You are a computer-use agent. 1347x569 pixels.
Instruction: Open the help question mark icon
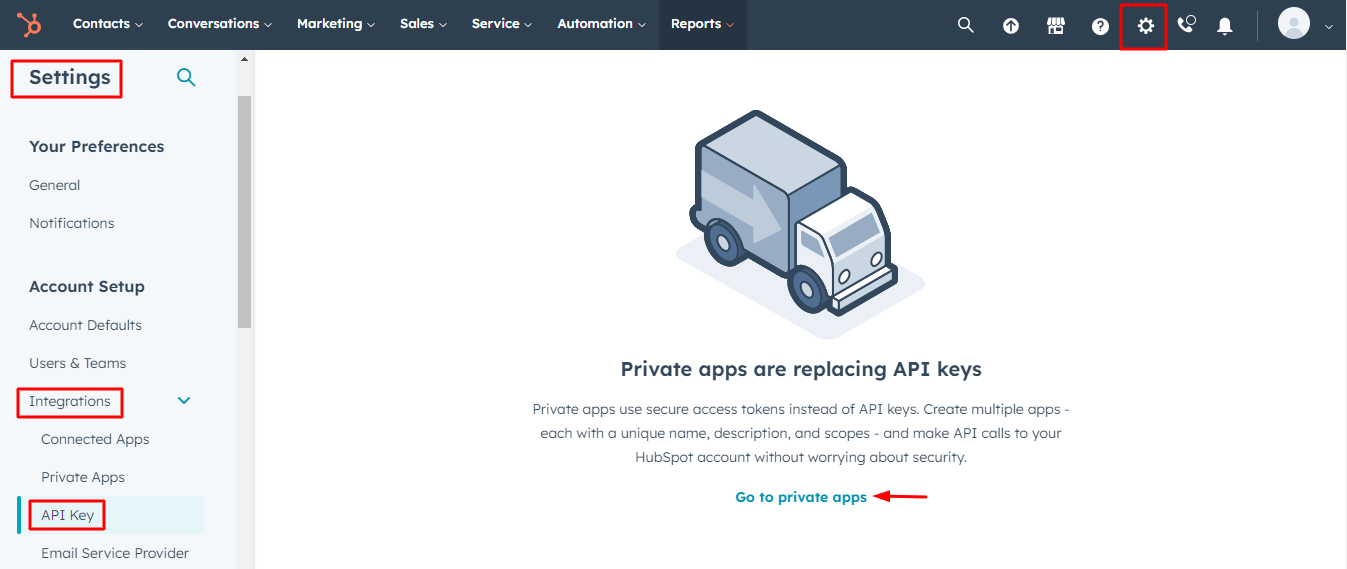[x=1100, y=26]
